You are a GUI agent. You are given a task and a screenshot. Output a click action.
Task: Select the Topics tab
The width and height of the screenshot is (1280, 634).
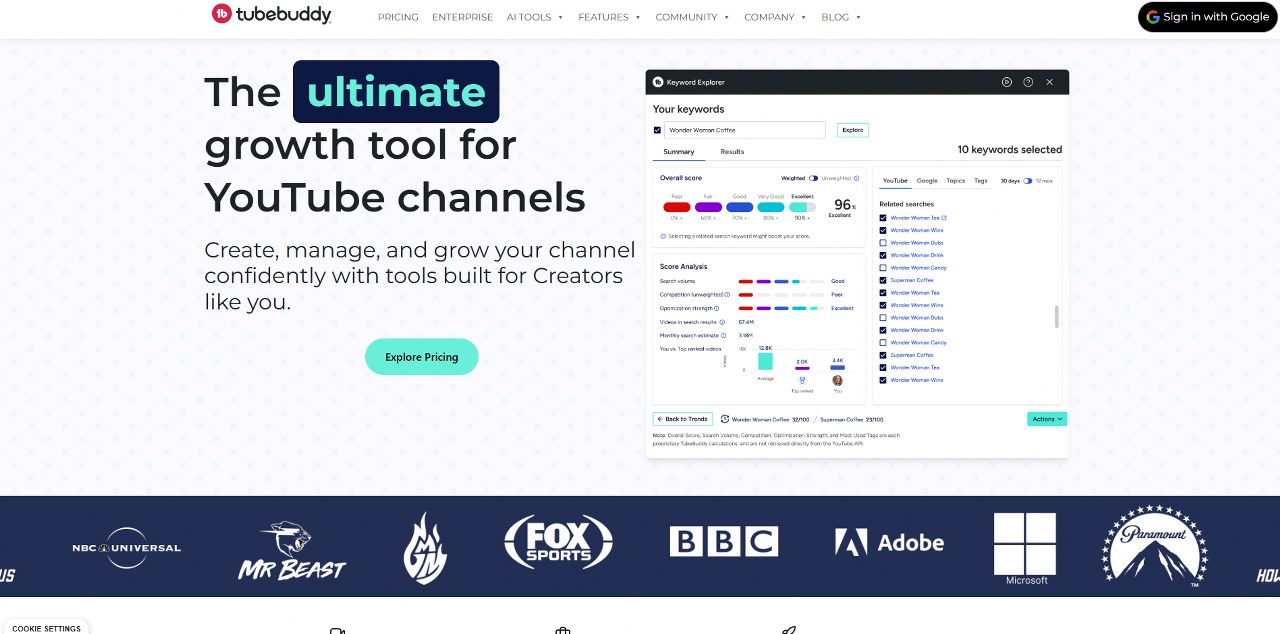point(955,181)
